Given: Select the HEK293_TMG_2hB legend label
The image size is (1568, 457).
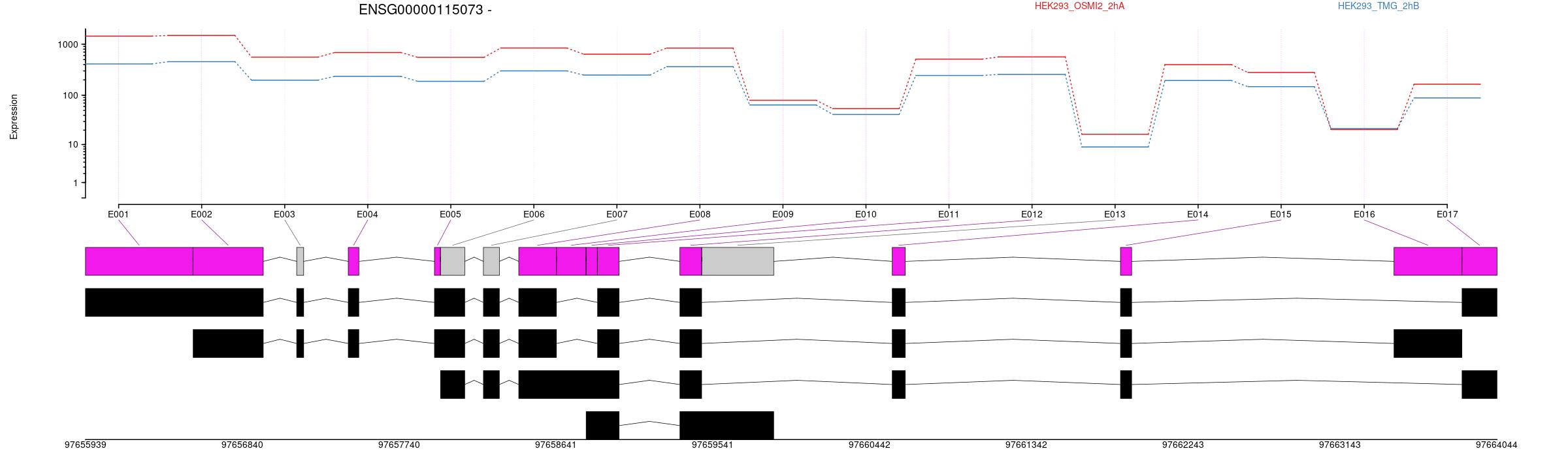Looking at the screenshot, I should click(1379, 6).
